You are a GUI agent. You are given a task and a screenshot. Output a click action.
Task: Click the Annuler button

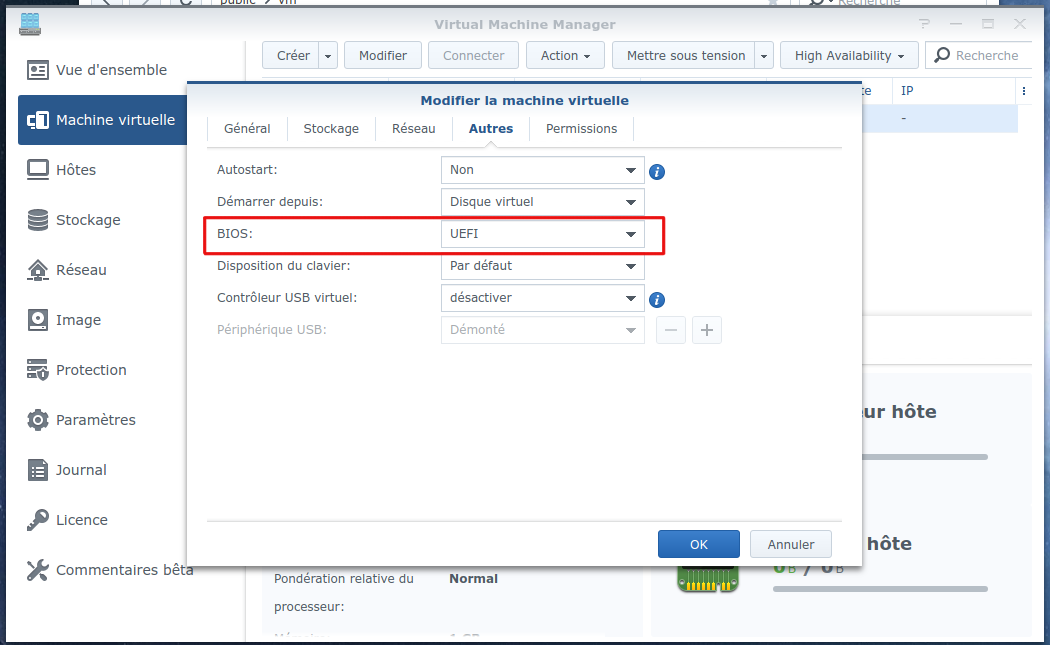[x=791, y=544]
